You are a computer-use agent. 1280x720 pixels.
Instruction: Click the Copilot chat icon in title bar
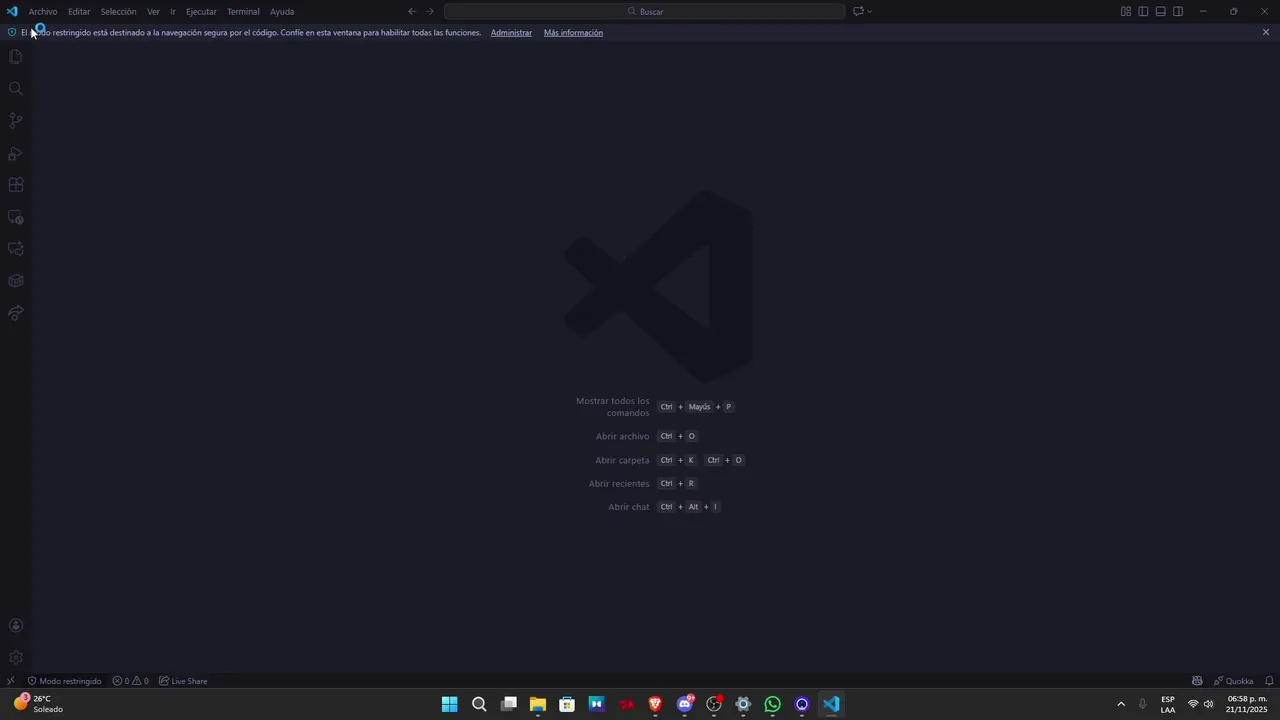coord(858,12)
